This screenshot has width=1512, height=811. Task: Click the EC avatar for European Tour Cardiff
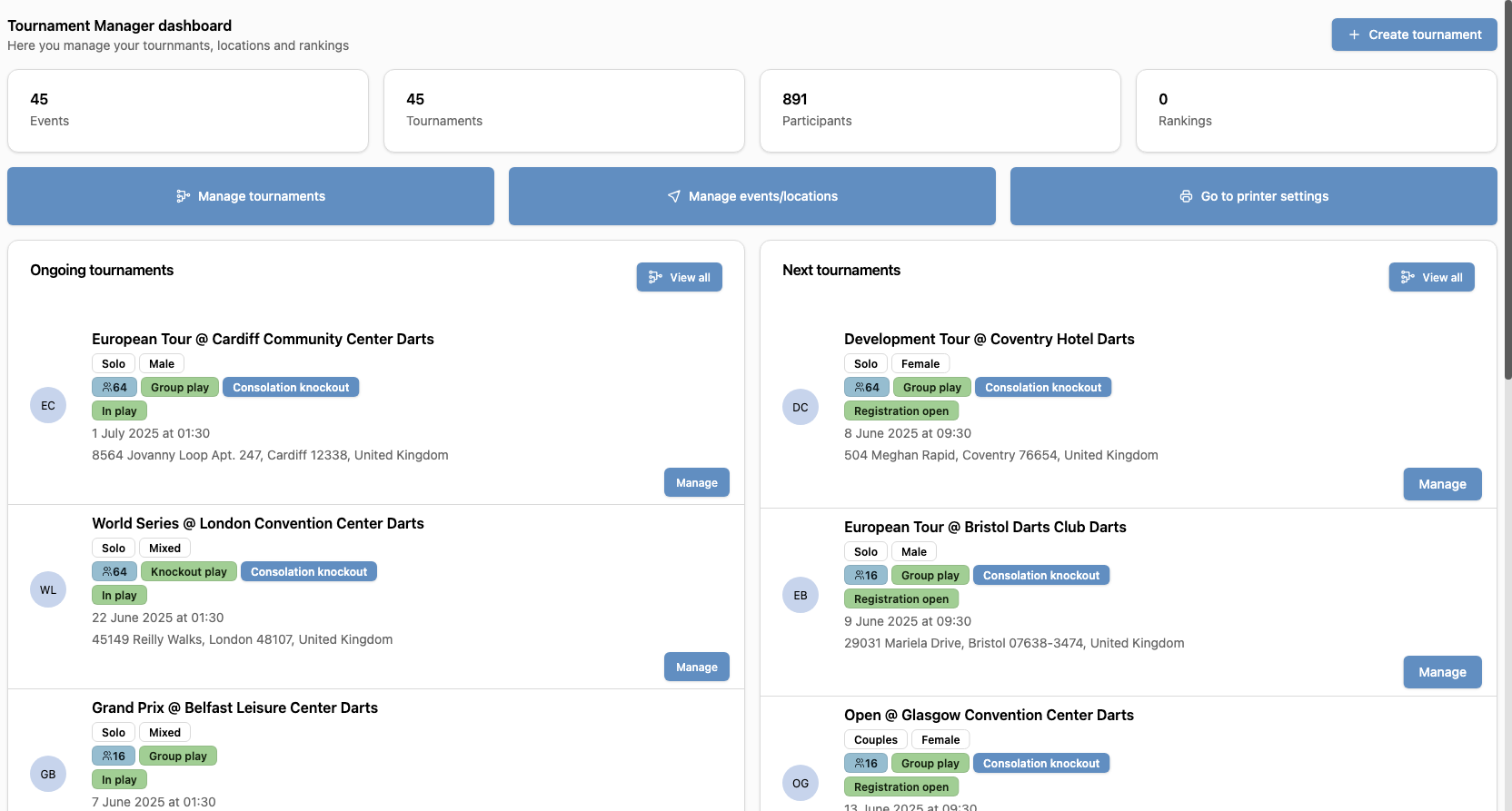[x=48, y=405]
